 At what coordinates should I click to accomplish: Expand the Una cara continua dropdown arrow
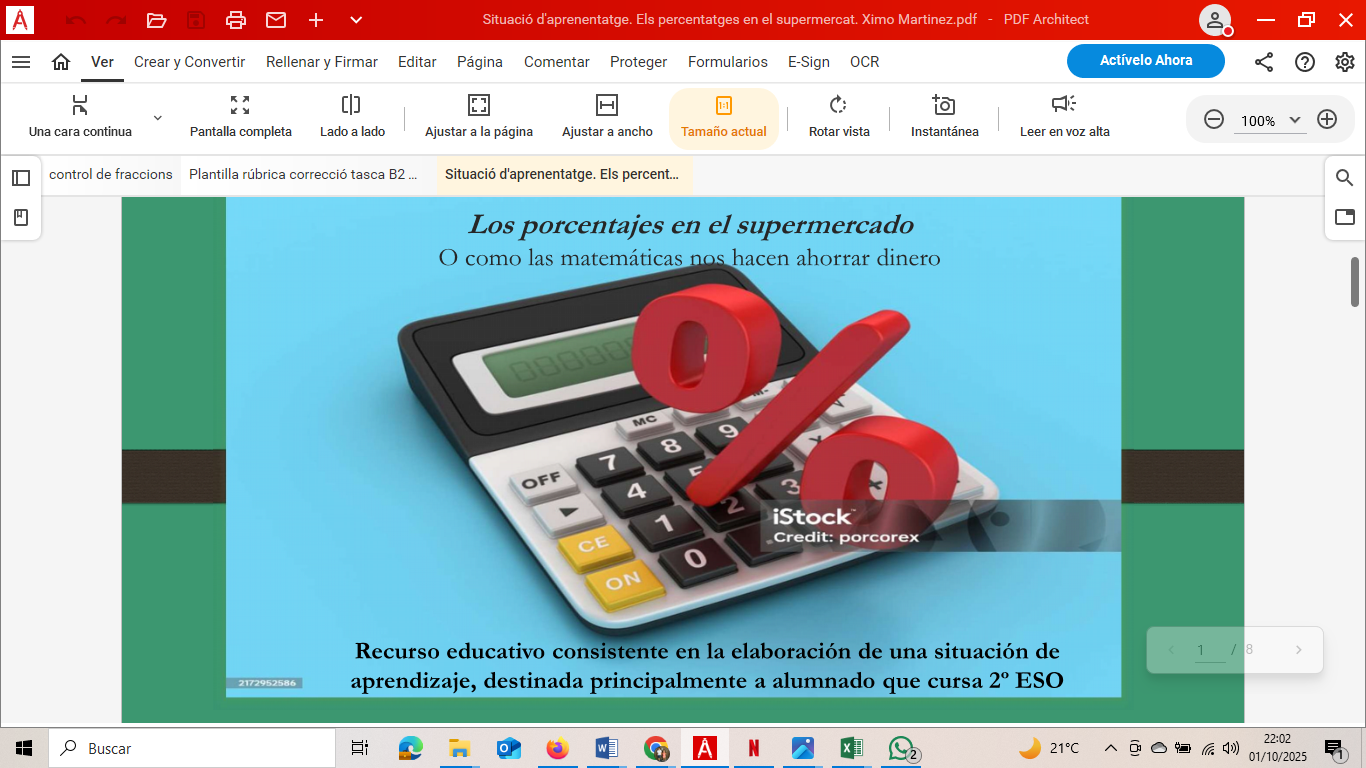(x=158, y=118)
